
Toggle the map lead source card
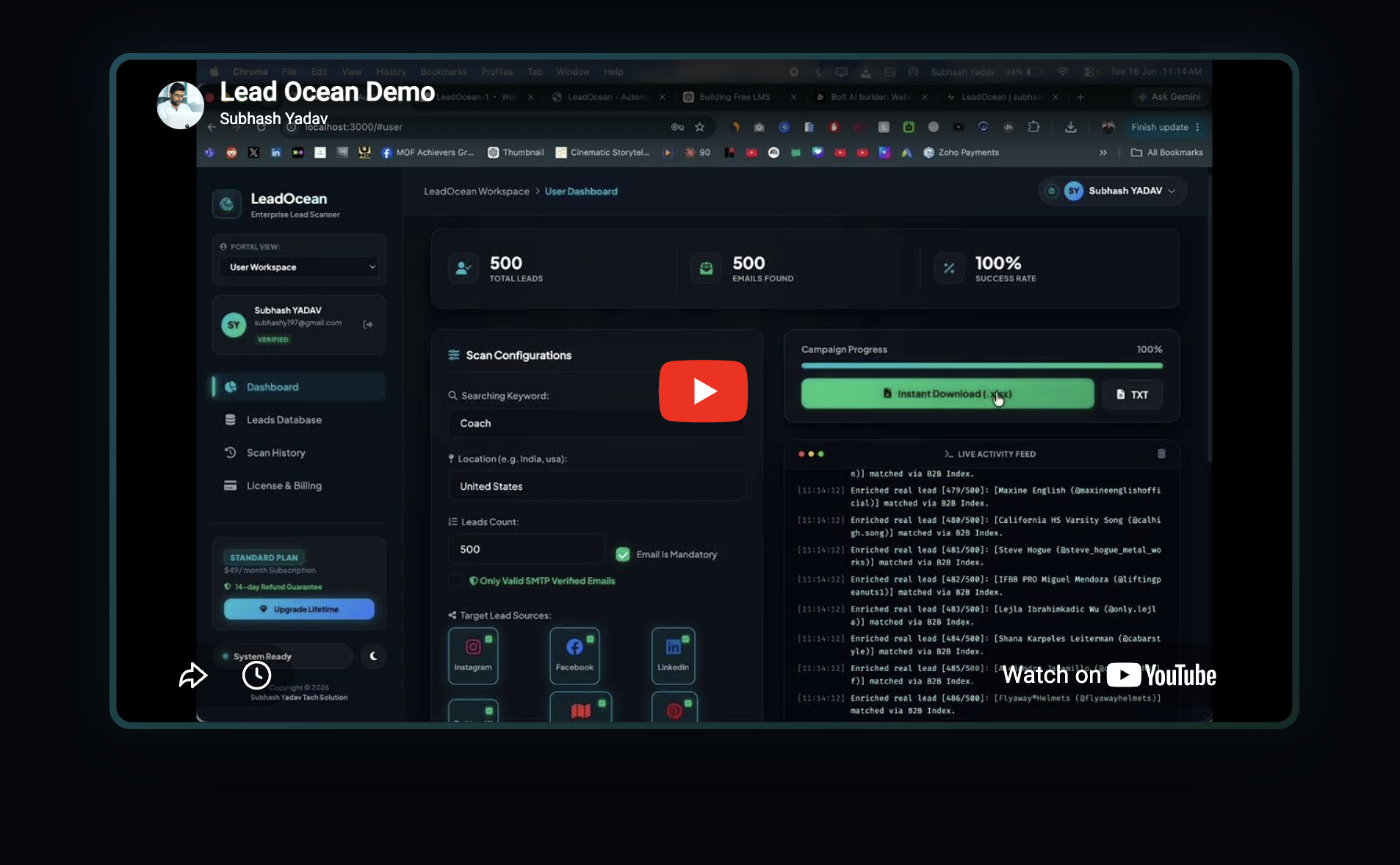(x=580, y=707)
